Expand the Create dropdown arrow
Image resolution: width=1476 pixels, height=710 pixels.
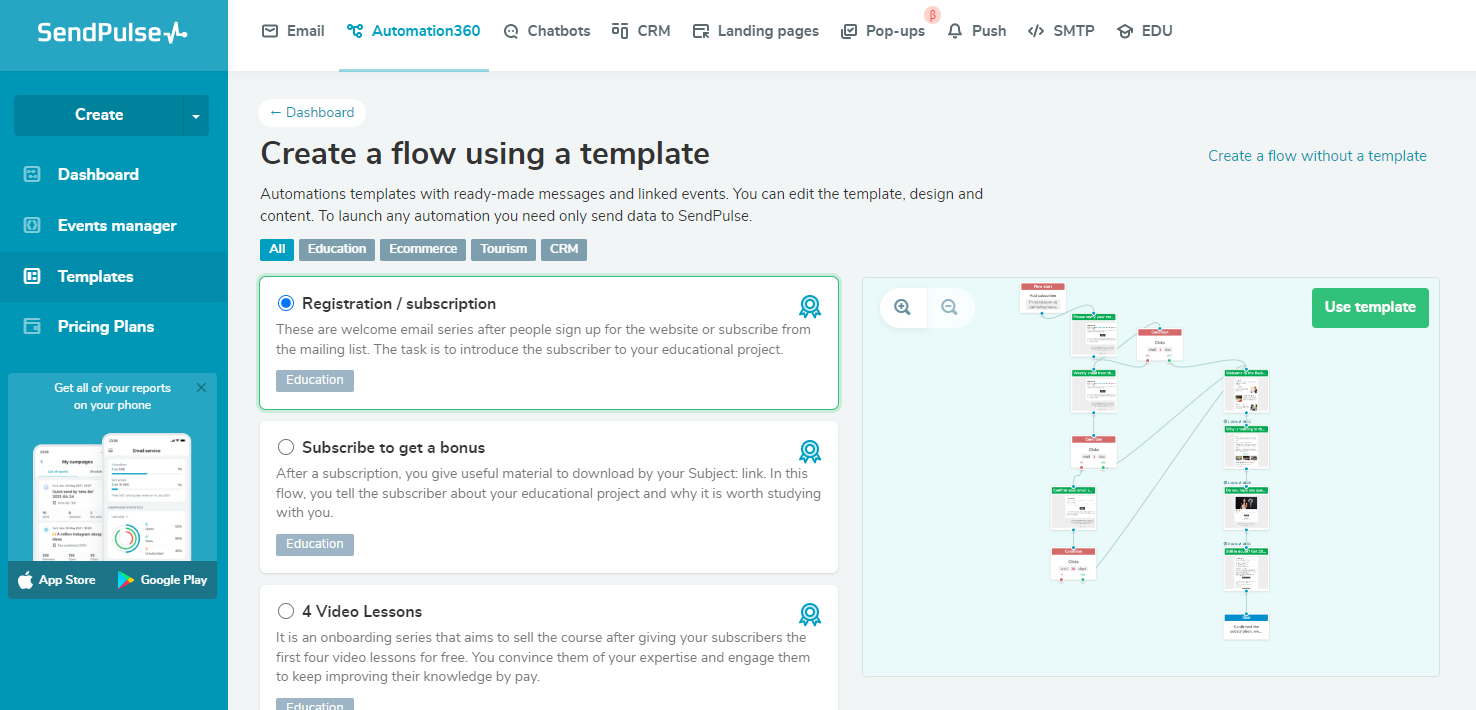(x=196, y=115)
